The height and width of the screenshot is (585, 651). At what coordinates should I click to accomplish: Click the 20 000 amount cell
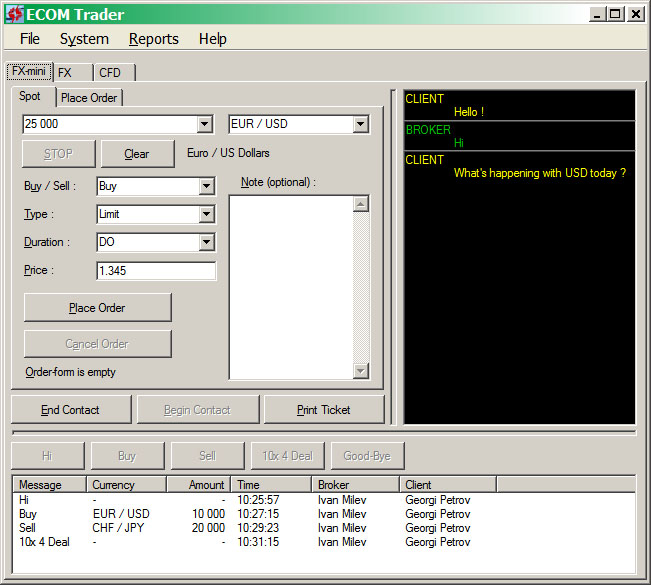[208, 528]
